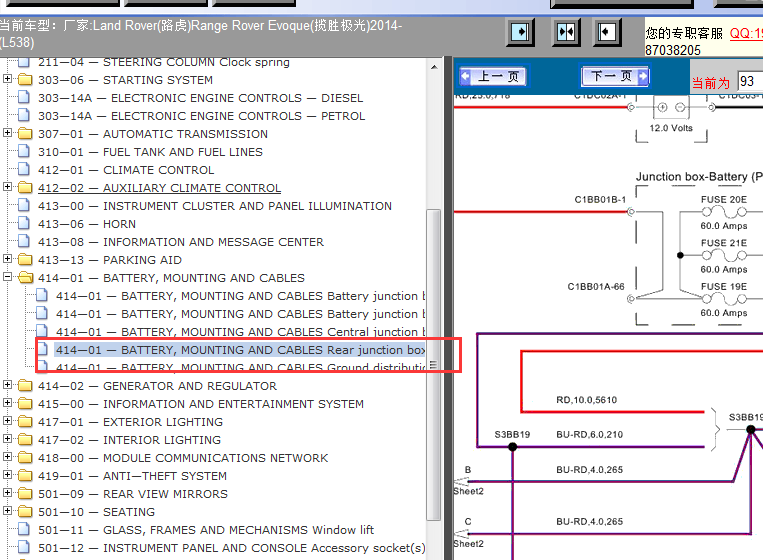This screenshot has width=763, height=560.
Task: Expand the 413-13 PARKING AID folder
Action: pos(7,259)
